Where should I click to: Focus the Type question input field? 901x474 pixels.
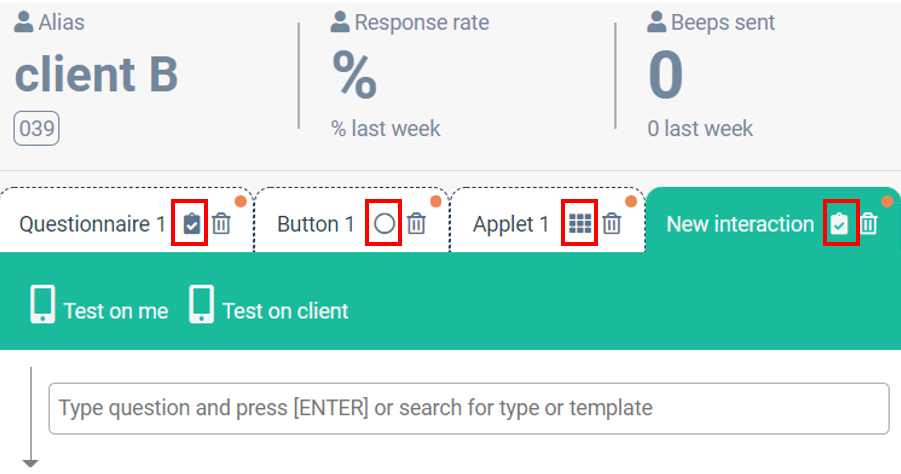tap(468, 408)
